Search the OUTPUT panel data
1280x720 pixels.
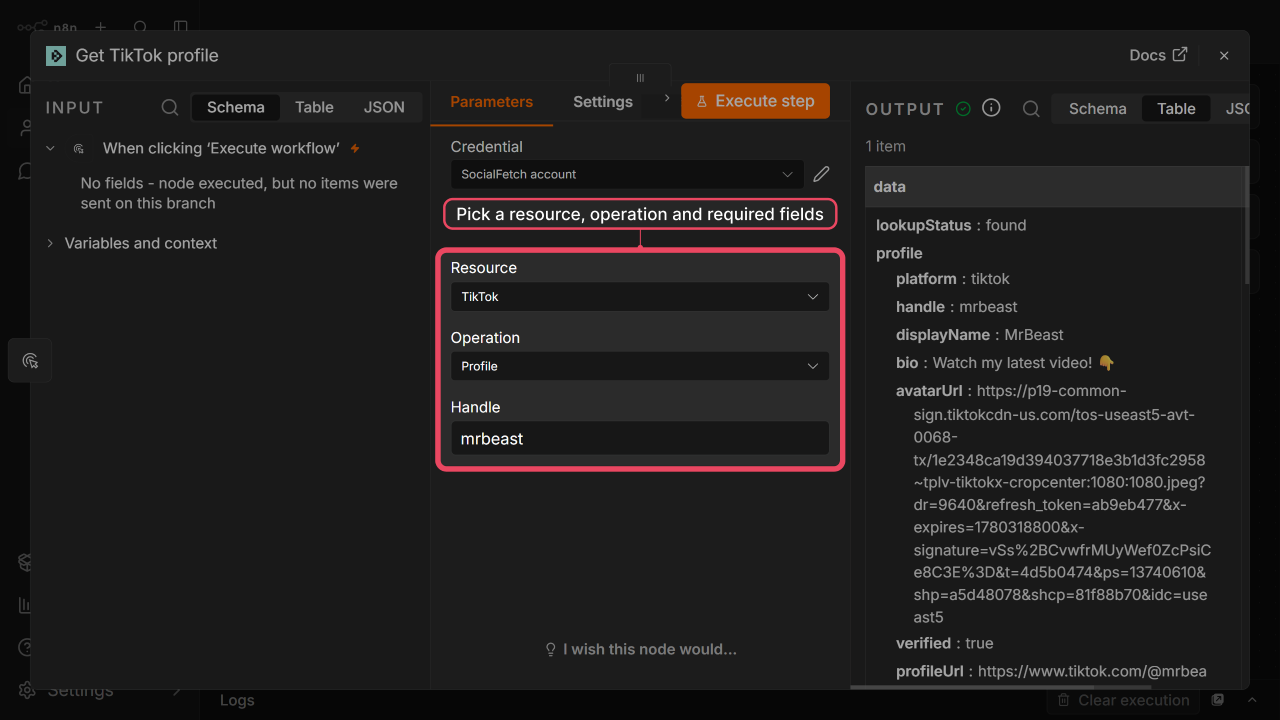(x=1031, y=108)
